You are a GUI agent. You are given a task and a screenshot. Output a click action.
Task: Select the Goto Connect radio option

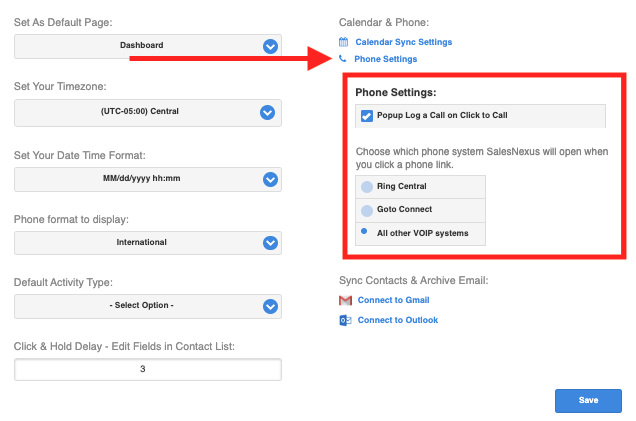(367, 211)
